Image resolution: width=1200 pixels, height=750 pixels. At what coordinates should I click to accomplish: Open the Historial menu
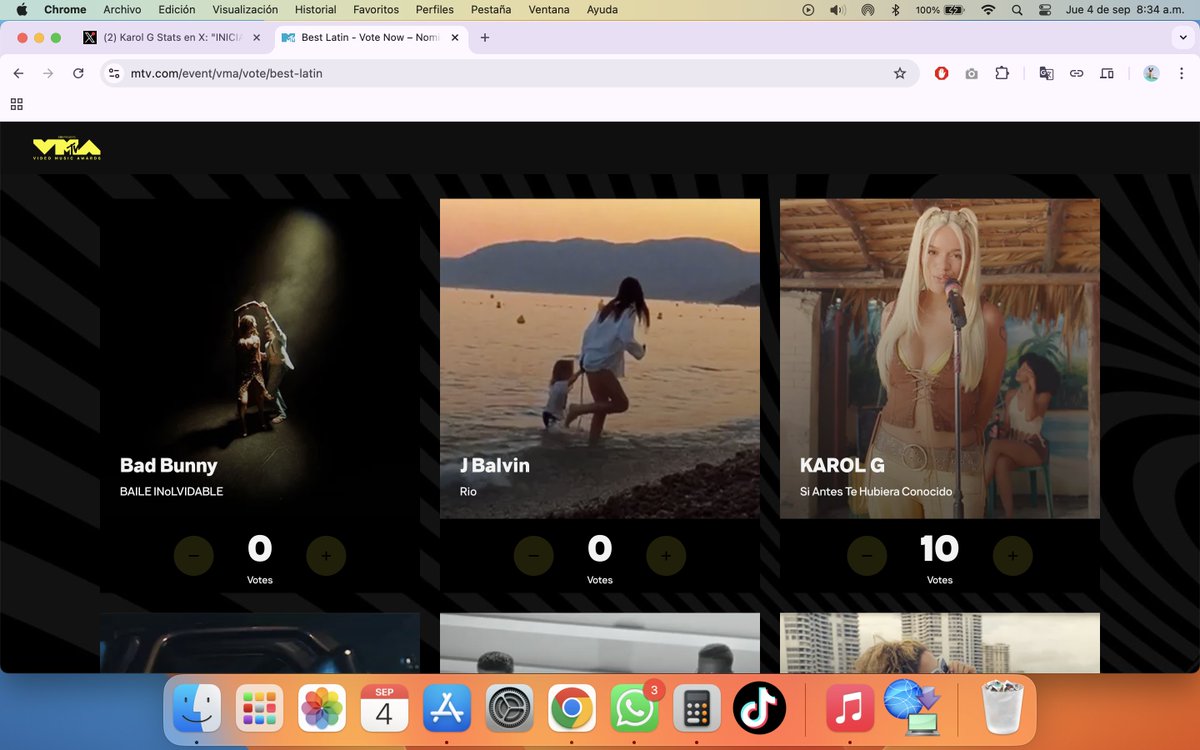pyautogui.click(x=315, y=9)
